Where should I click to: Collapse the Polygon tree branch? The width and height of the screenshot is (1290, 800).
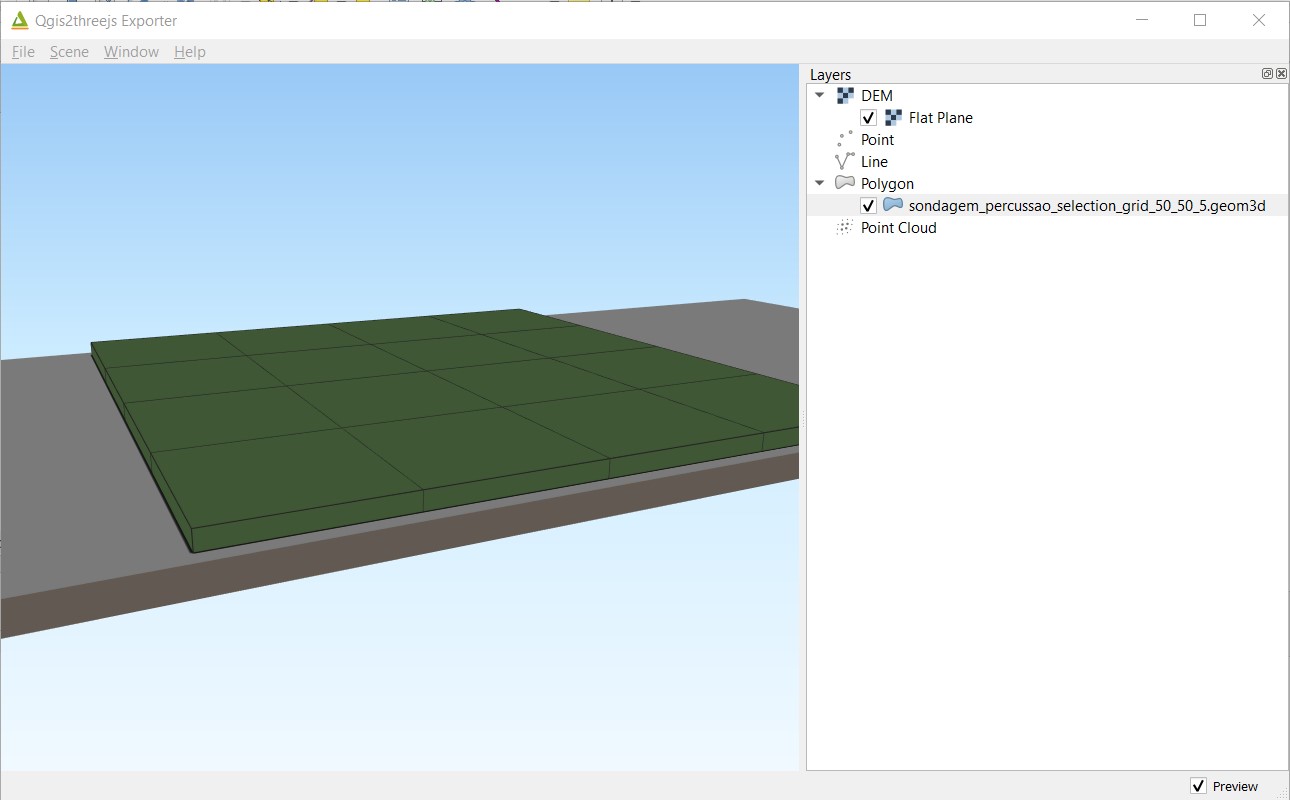(820, 183)
